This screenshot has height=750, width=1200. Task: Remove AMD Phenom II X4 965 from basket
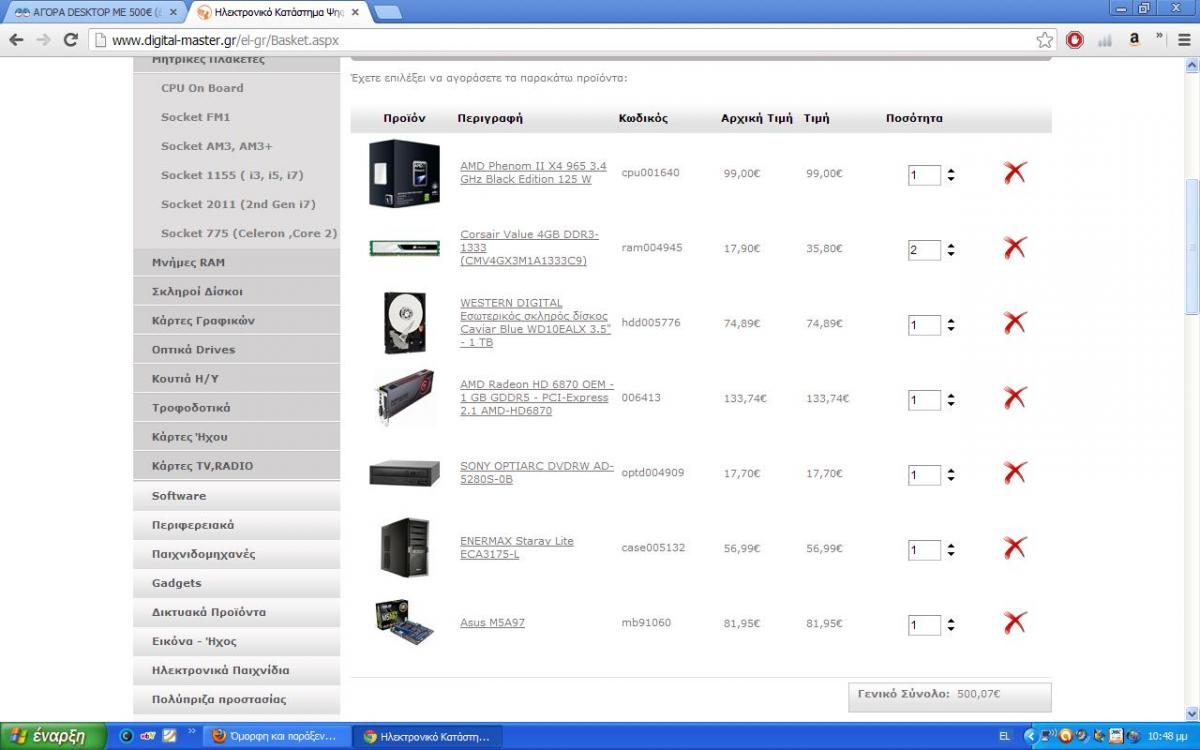(x=1015, y=173)
